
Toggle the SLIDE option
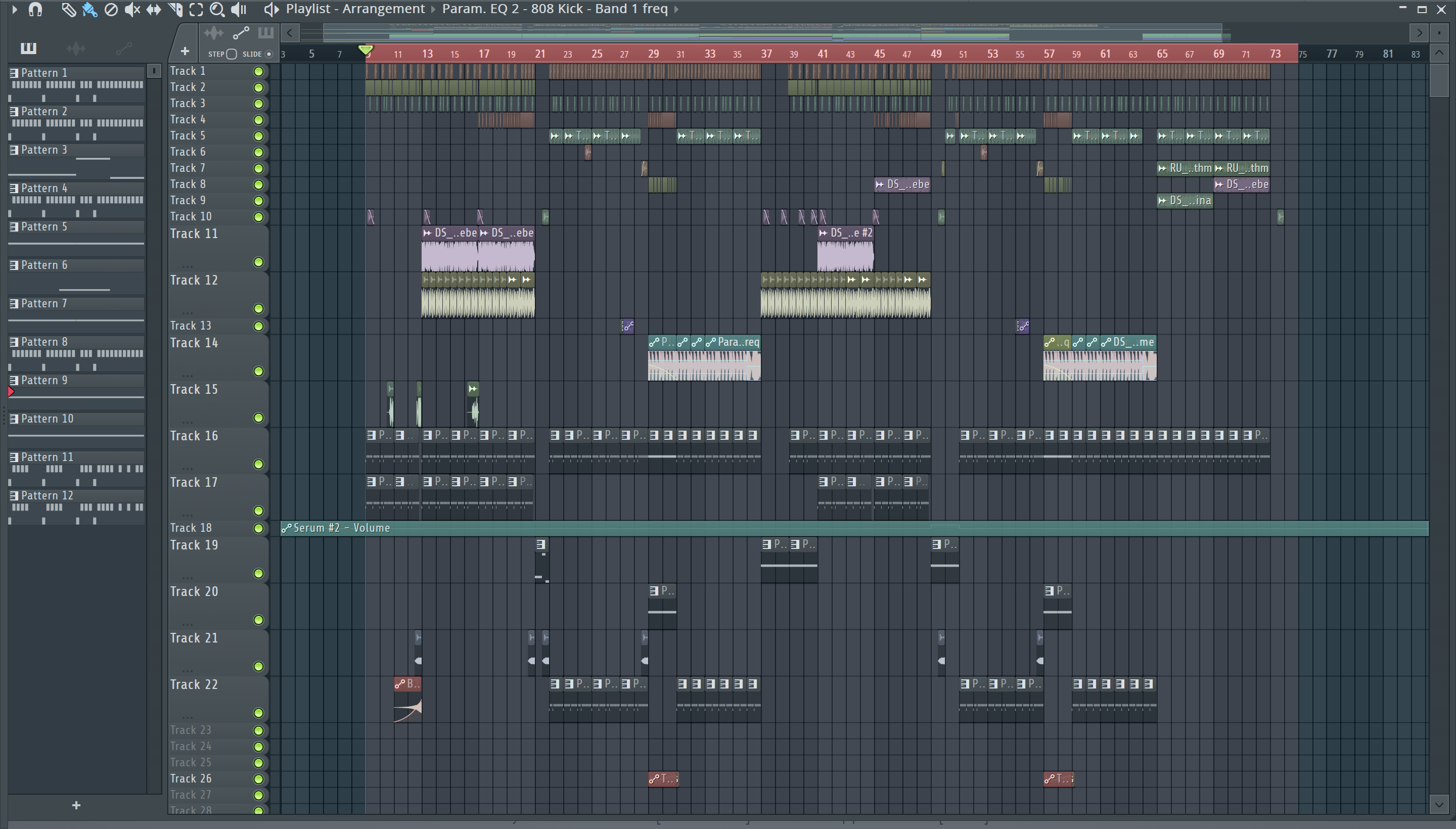[269, 54]
